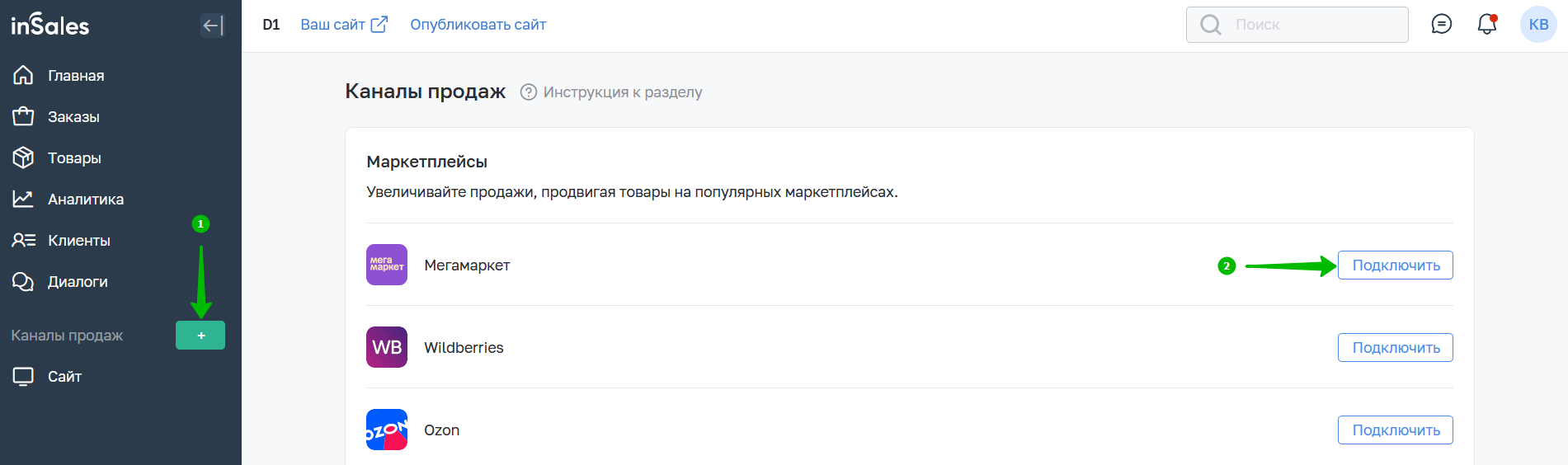The width and height of the screenshot is (1568, 465).
Task: Open the chat messages icon
Action: (1441, 25)
